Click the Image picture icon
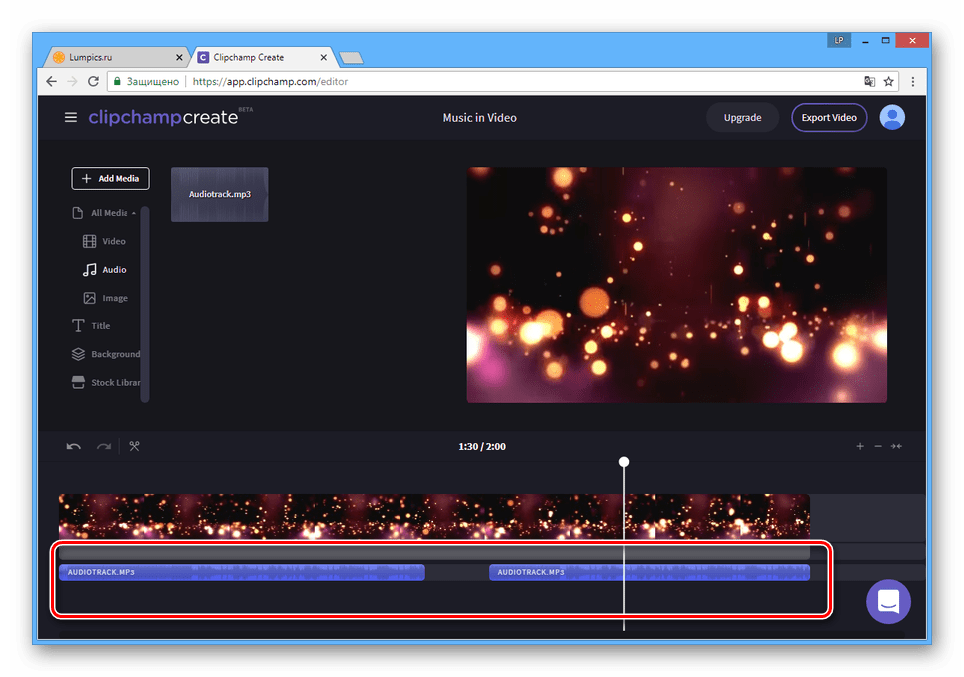964x677 pixels. click(90, 298)
